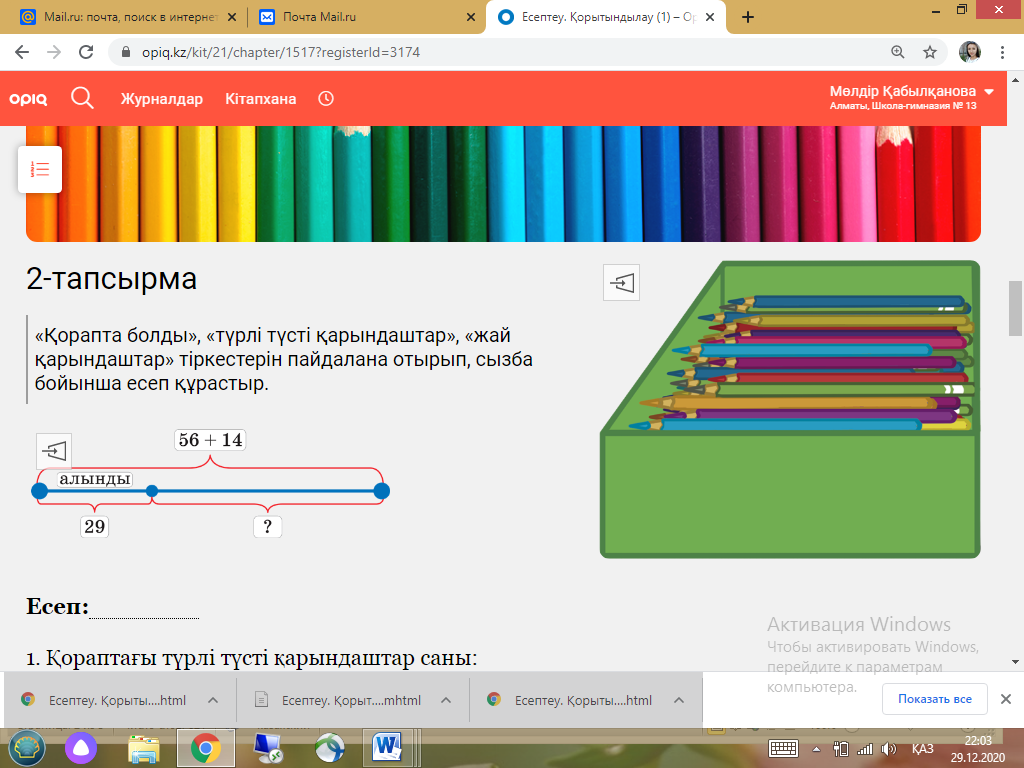The width and height of the screenshot is (1024, 768).
Task: Click the pencil box illustration
Action: [790, 409]
